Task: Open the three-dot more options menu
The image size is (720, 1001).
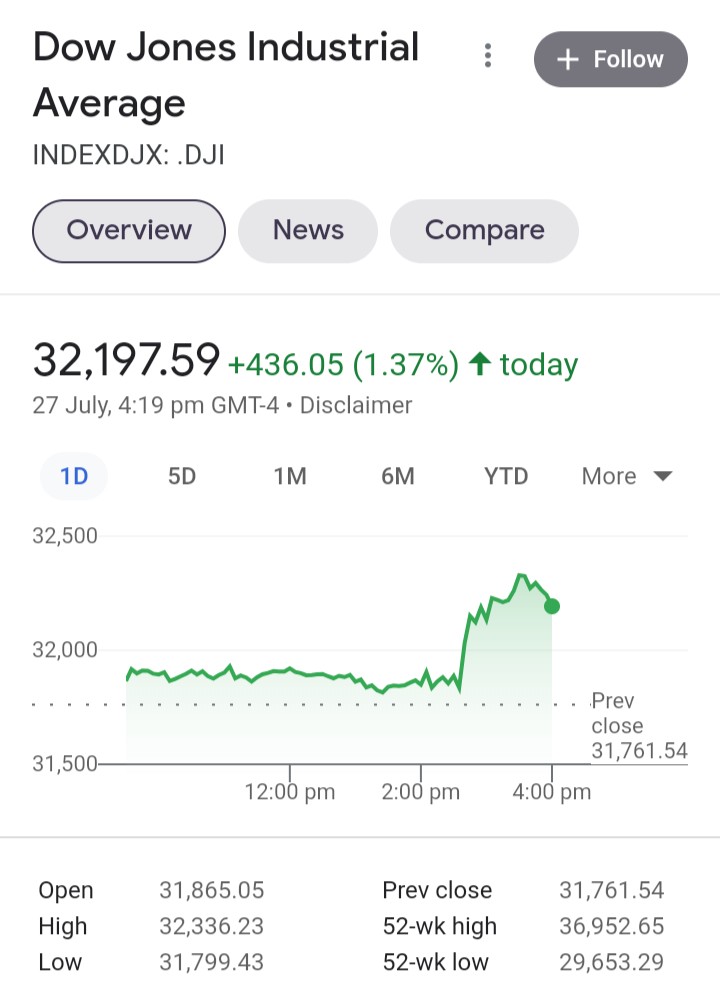Action: pyautogui.click(x=488, y=56)
